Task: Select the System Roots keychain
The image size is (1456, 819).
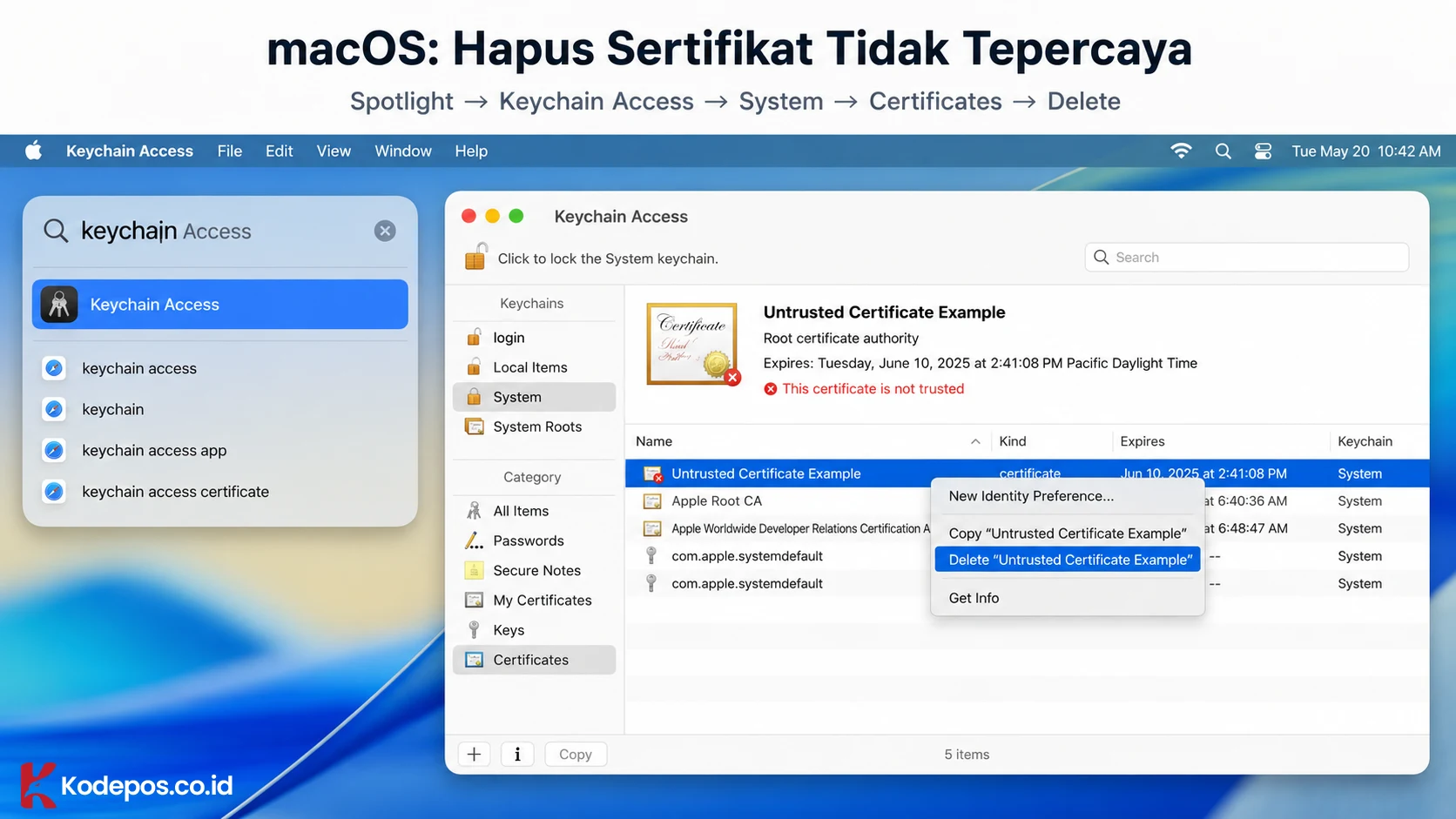Action: coord(534,426)
